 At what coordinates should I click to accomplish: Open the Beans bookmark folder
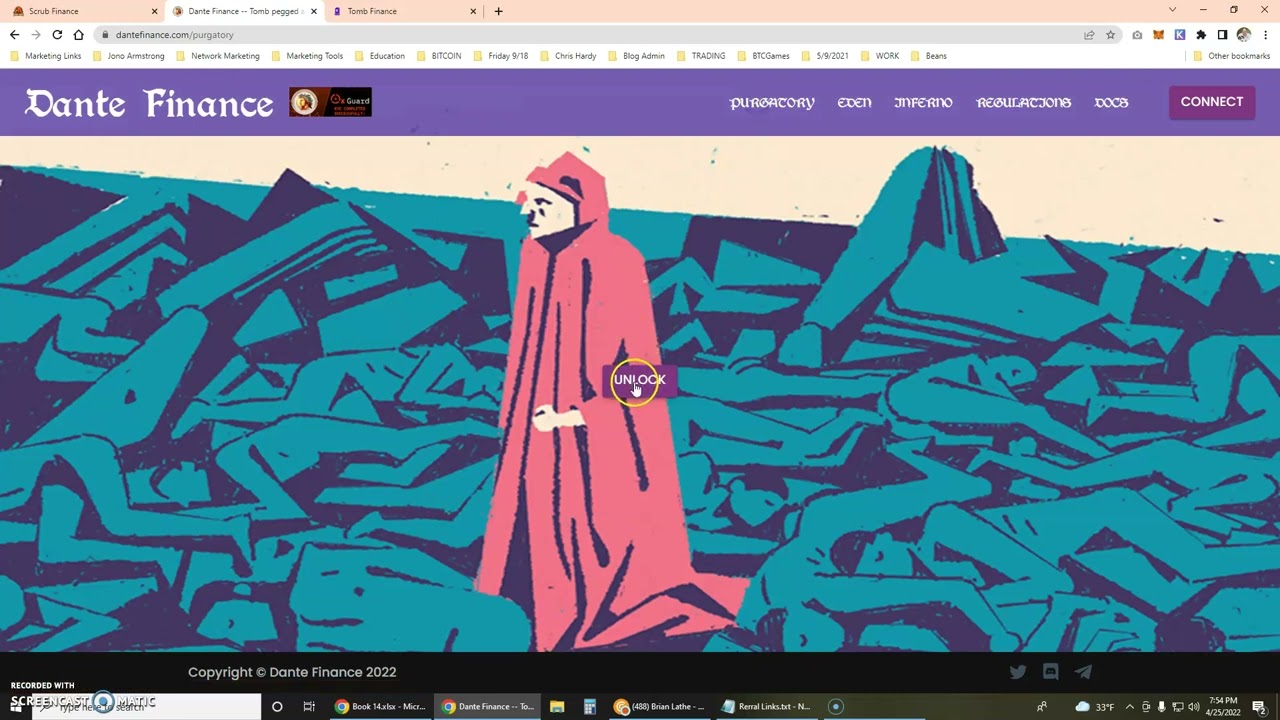928,56
